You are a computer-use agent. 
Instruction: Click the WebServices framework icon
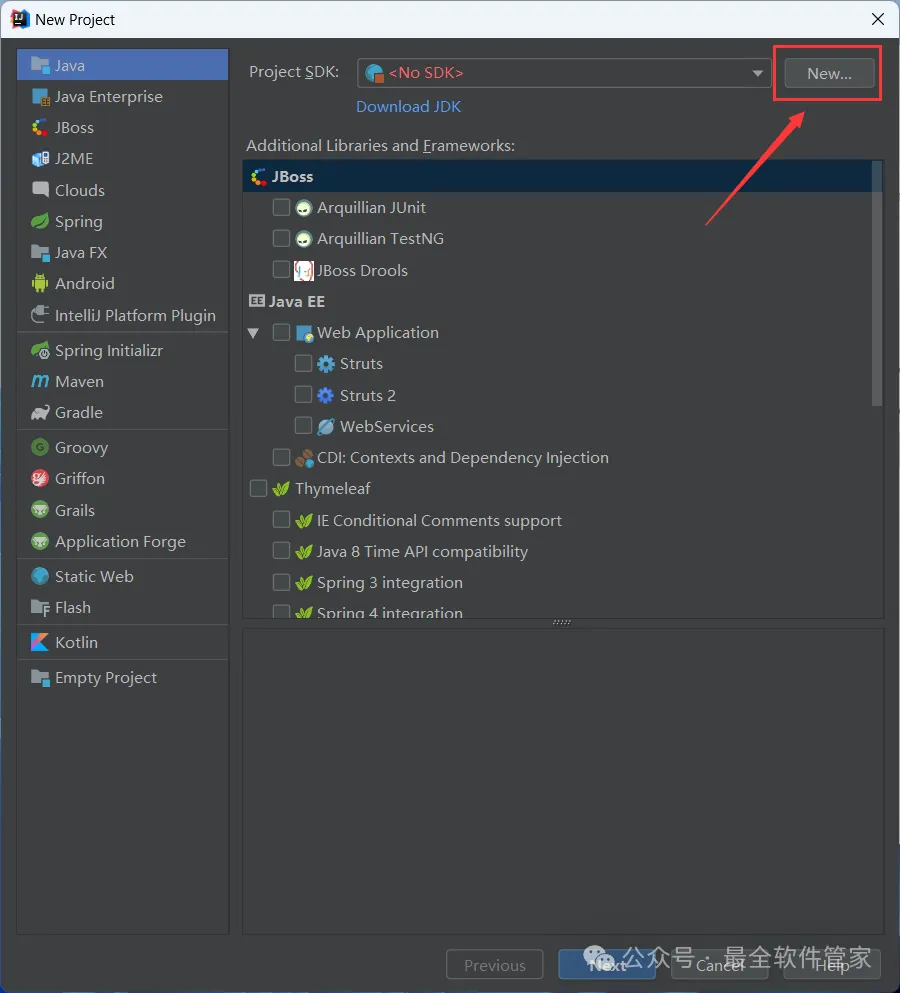point(326,427)
